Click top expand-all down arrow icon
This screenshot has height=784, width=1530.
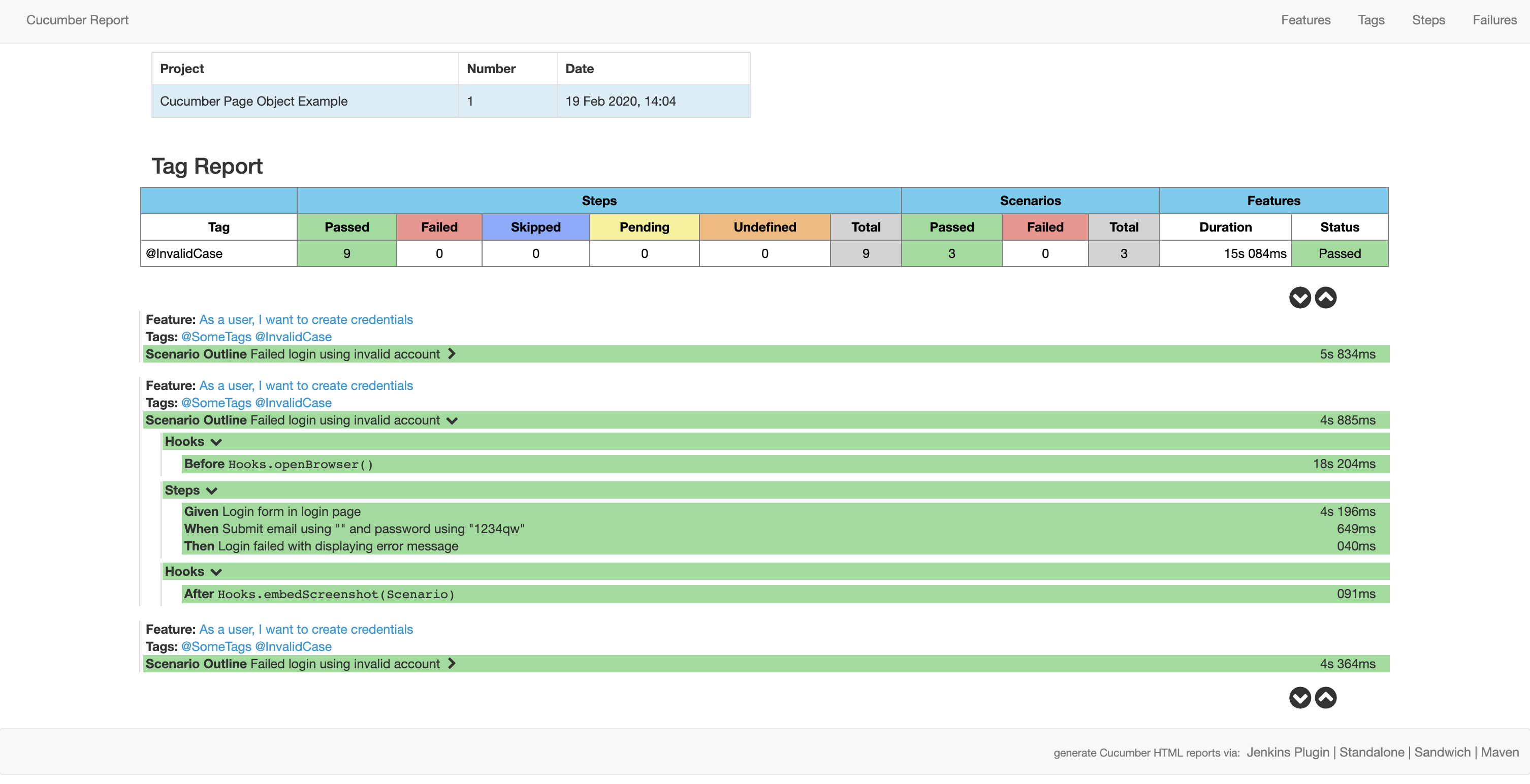coord(1299,298)
